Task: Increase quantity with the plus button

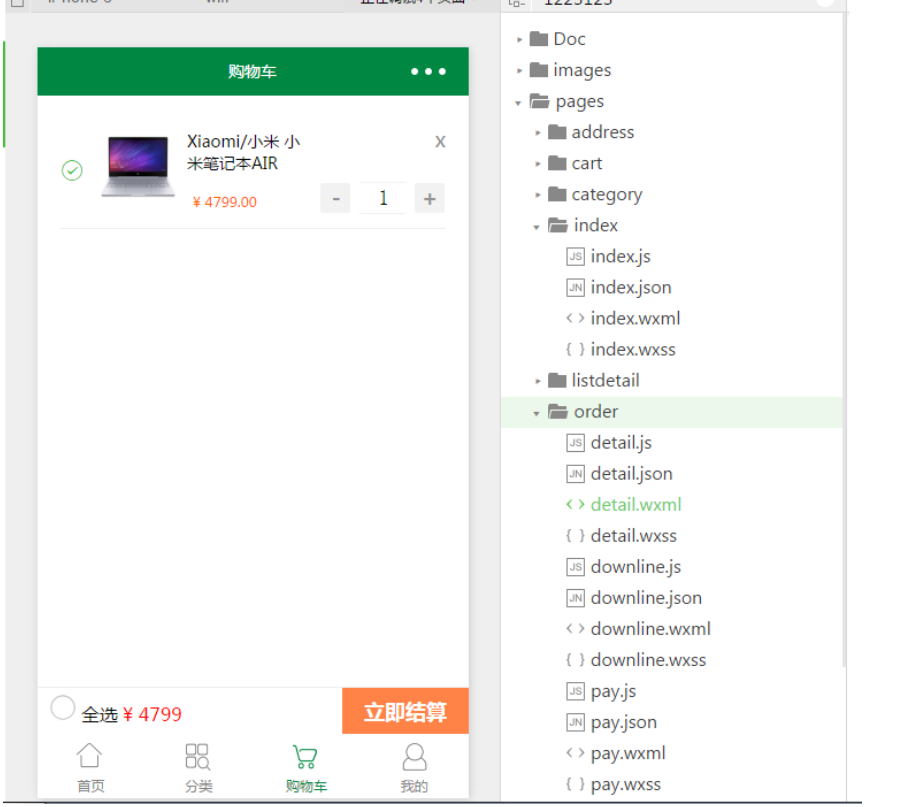Action: tap(430, 198)
